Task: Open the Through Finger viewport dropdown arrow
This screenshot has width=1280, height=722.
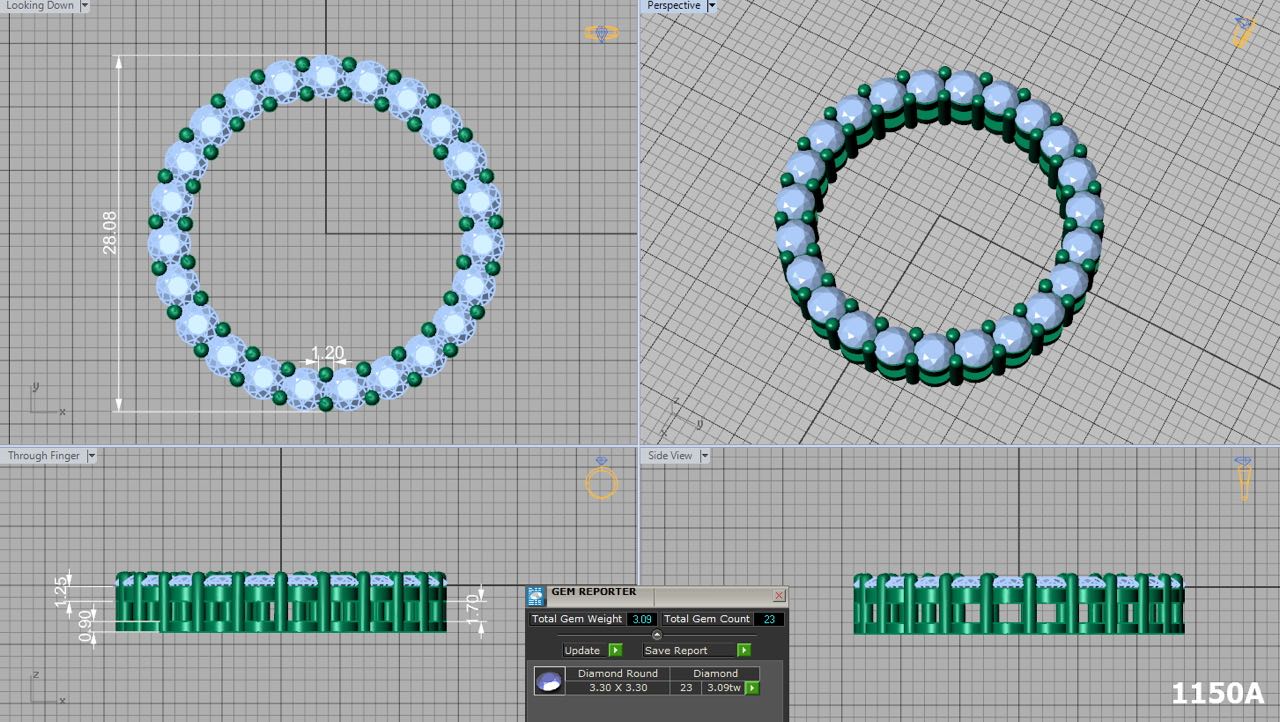Action: click(91, 456)
